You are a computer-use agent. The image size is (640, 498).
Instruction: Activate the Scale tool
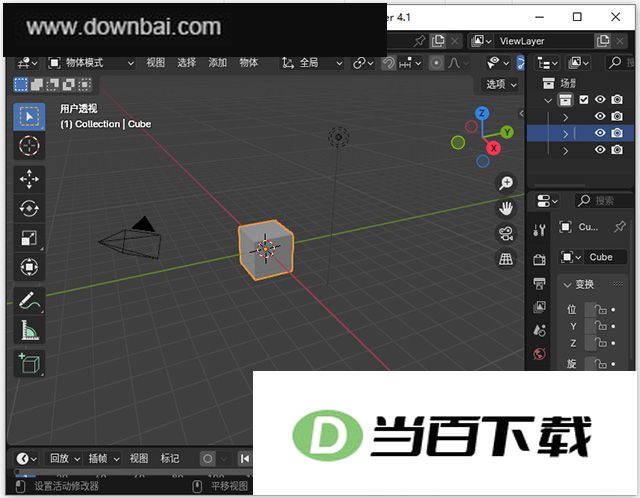pyautogui.click(x=29, y=238)
